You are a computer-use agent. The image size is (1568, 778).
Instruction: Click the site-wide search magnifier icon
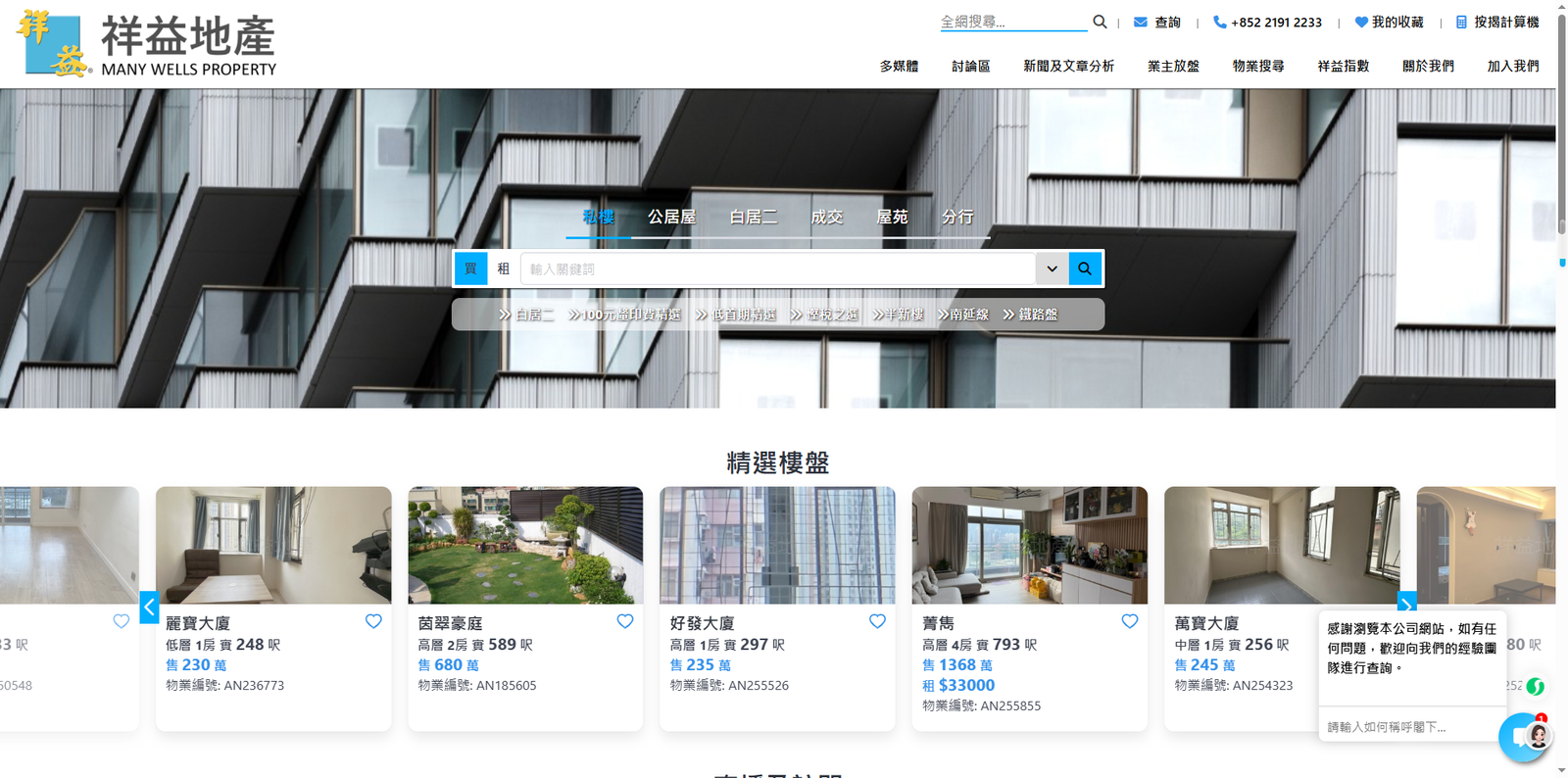tap(1100, 22)
